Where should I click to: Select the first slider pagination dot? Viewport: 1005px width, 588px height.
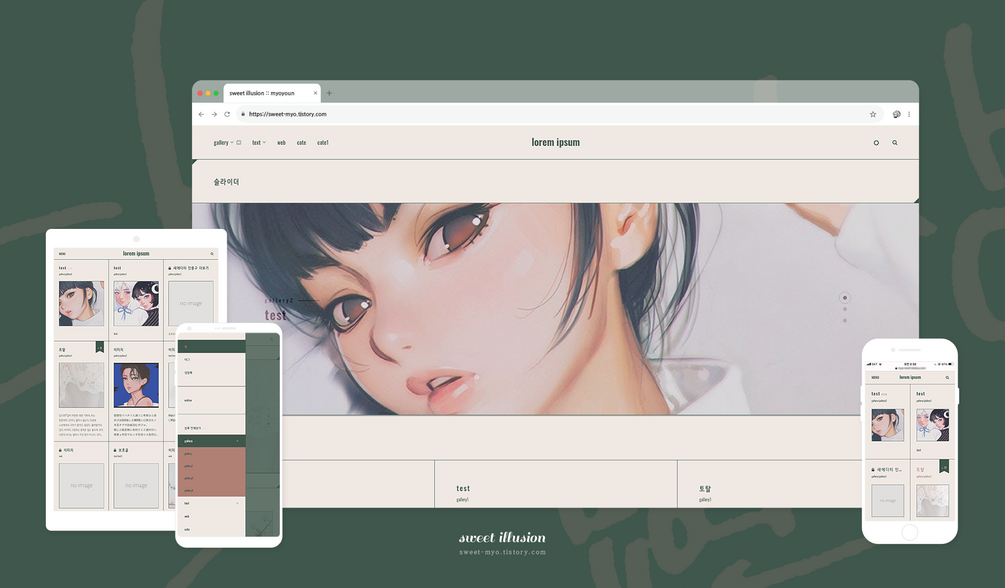(845, 298)
